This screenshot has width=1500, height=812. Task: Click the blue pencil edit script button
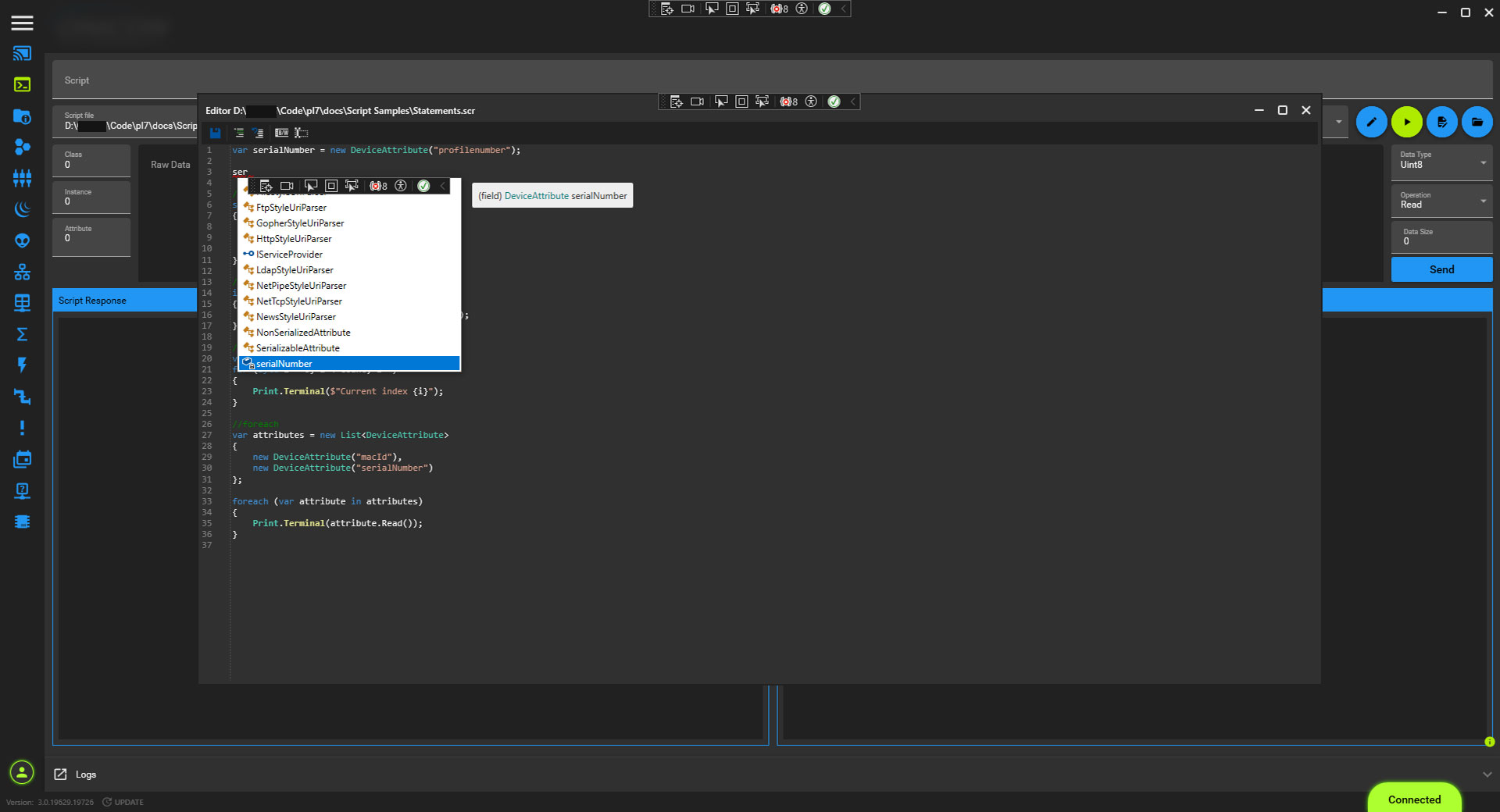click(1371, 122)
